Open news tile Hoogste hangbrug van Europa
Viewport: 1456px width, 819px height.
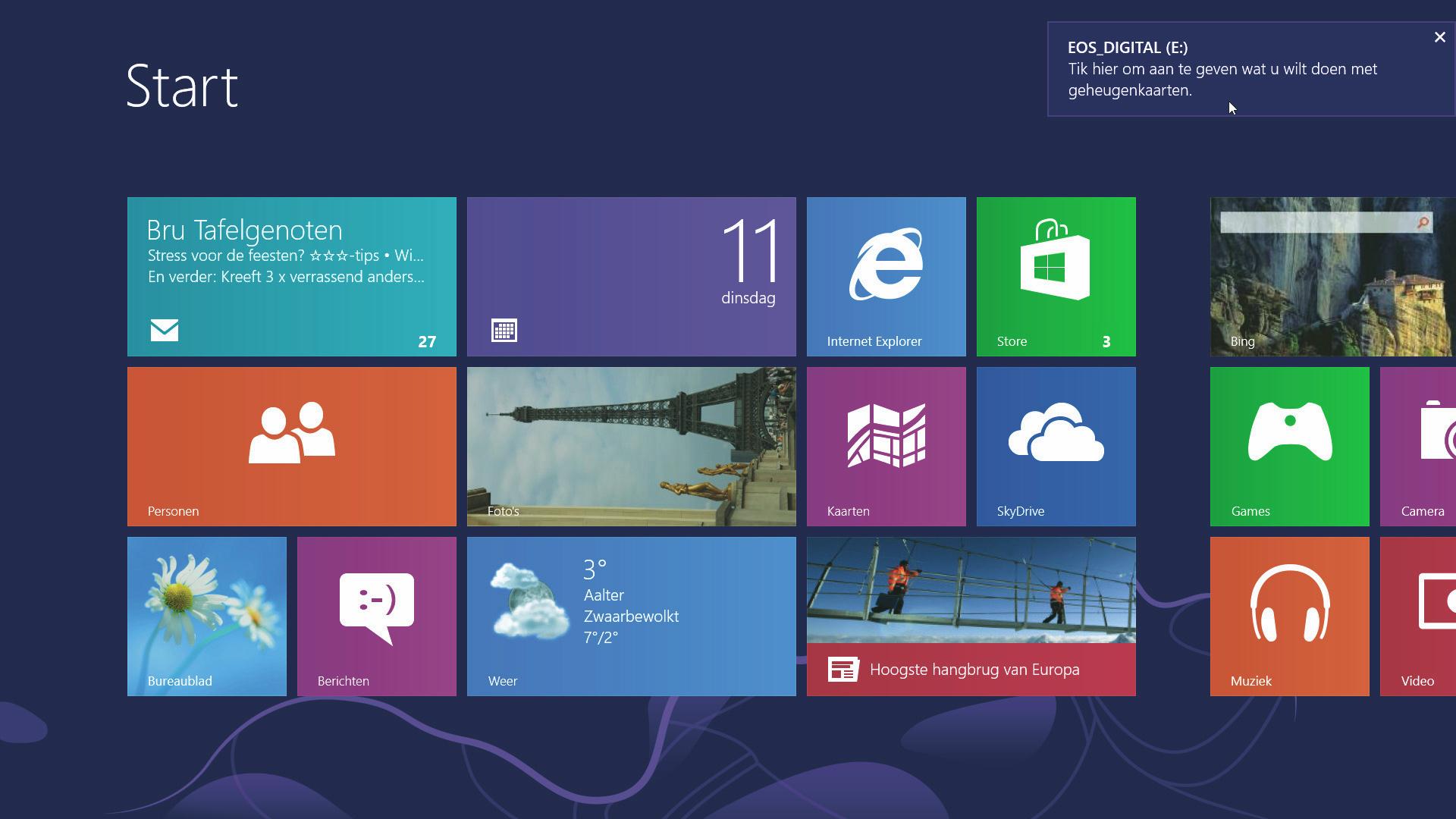point(971,617)
